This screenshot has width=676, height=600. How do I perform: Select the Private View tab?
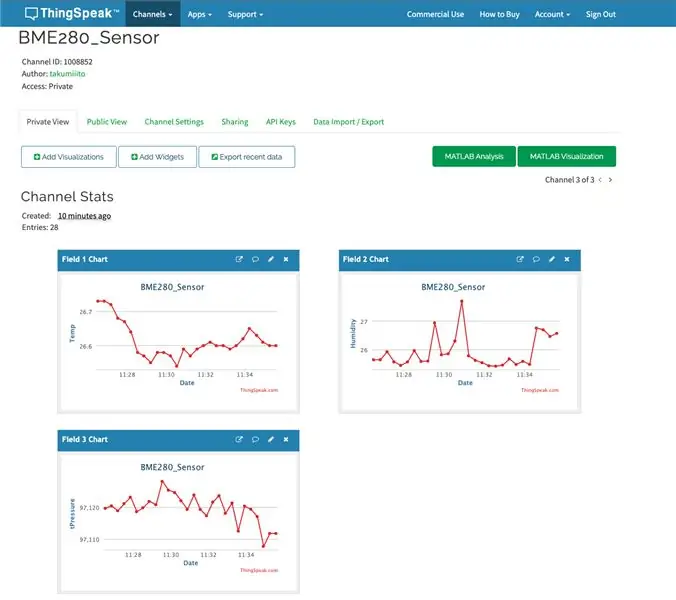pos(48,122)
